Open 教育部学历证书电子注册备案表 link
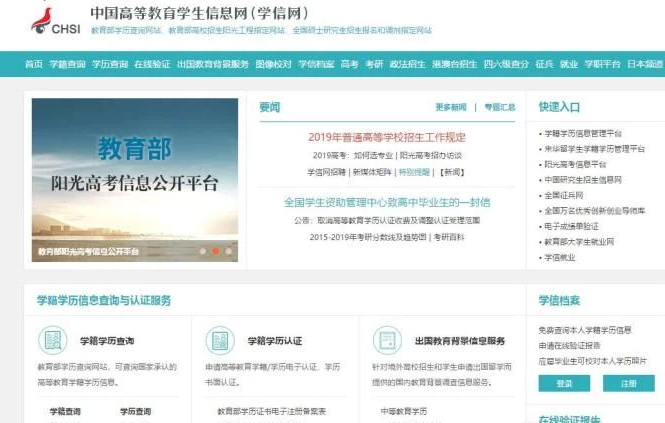665x423 pixels. (x=271, y=411)
